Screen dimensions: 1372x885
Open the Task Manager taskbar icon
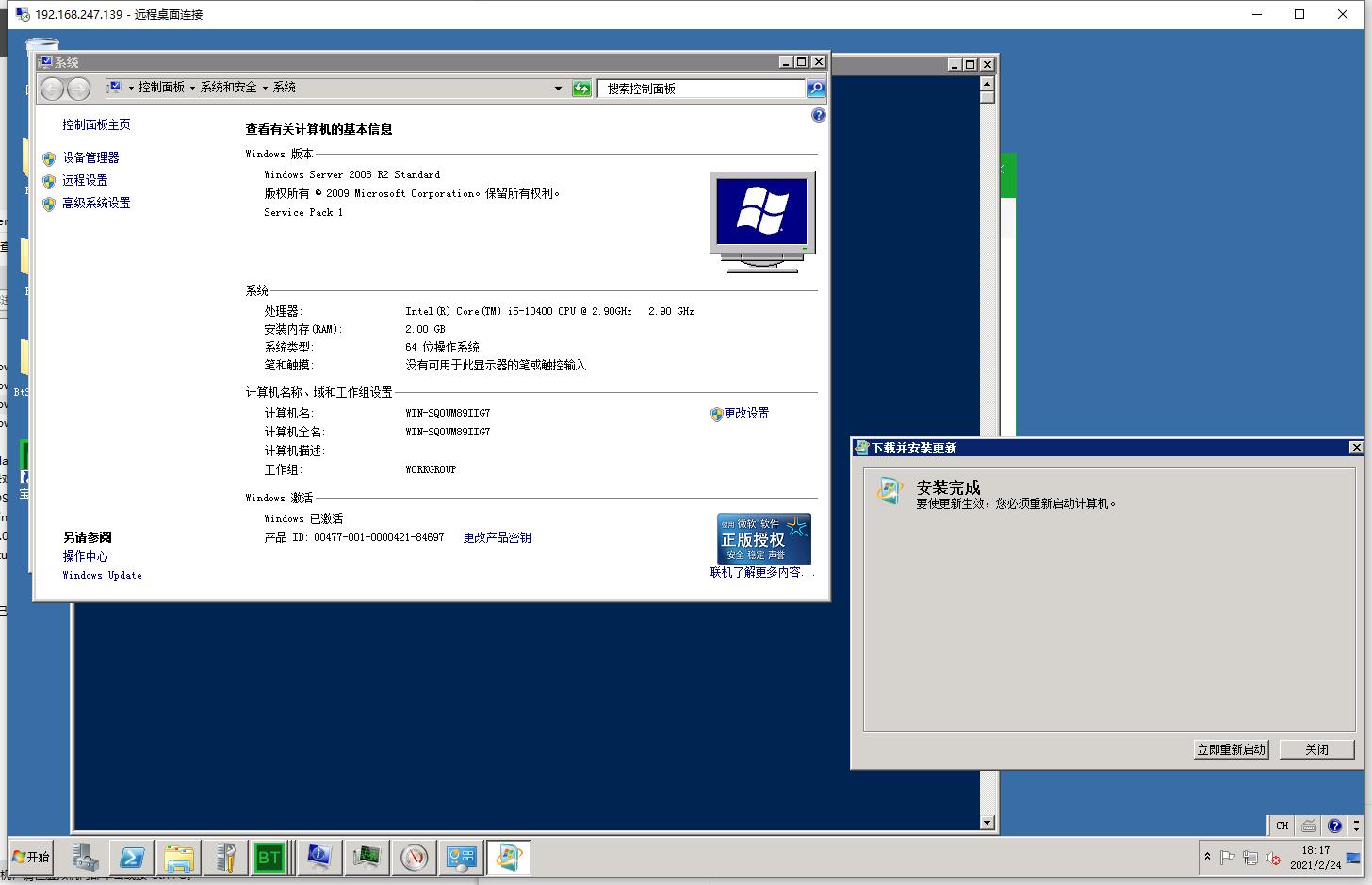click(366, 857)
